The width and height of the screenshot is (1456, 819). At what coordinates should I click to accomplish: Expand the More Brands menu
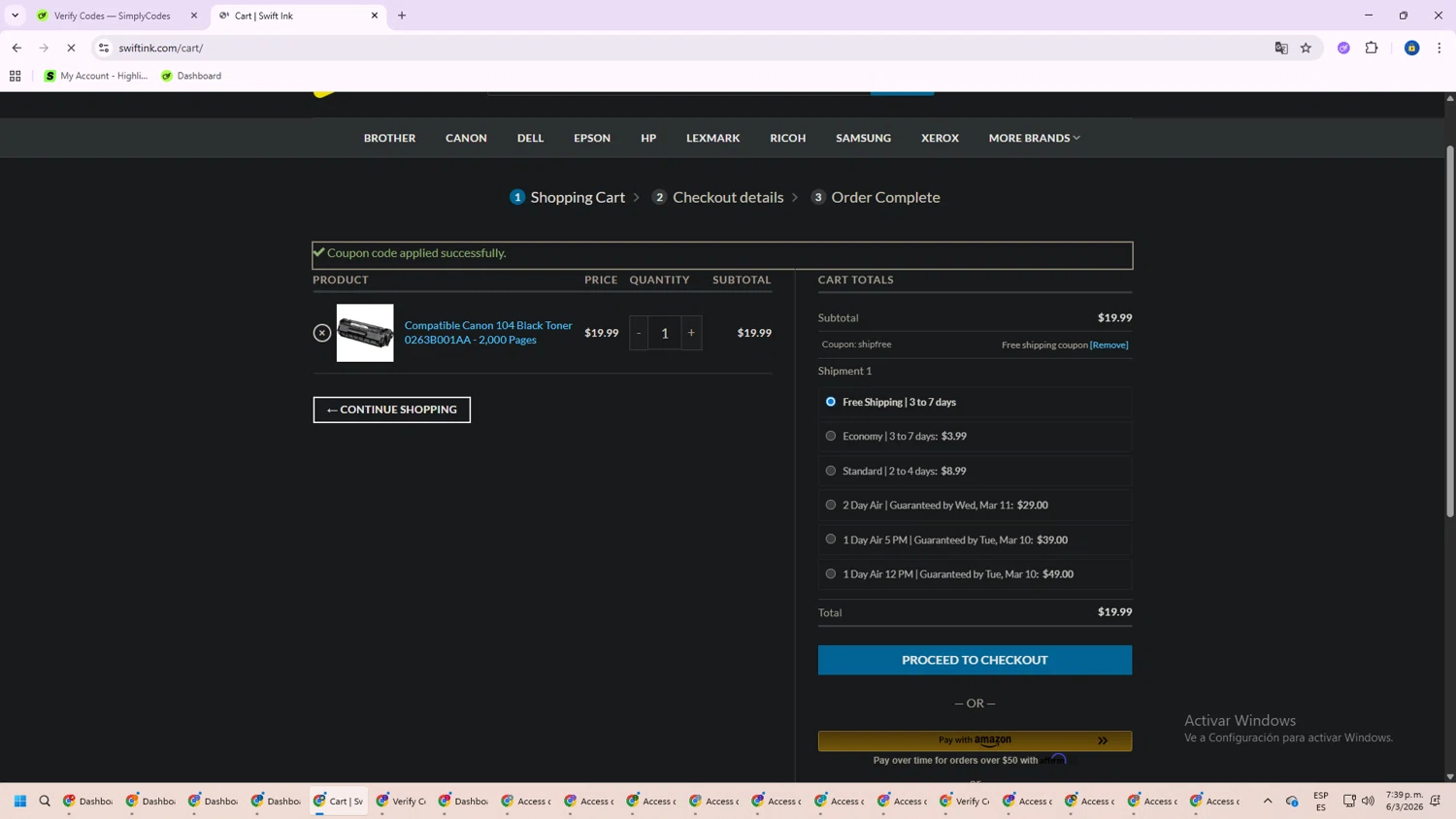pyautogui.click(x=1034, y=138)
